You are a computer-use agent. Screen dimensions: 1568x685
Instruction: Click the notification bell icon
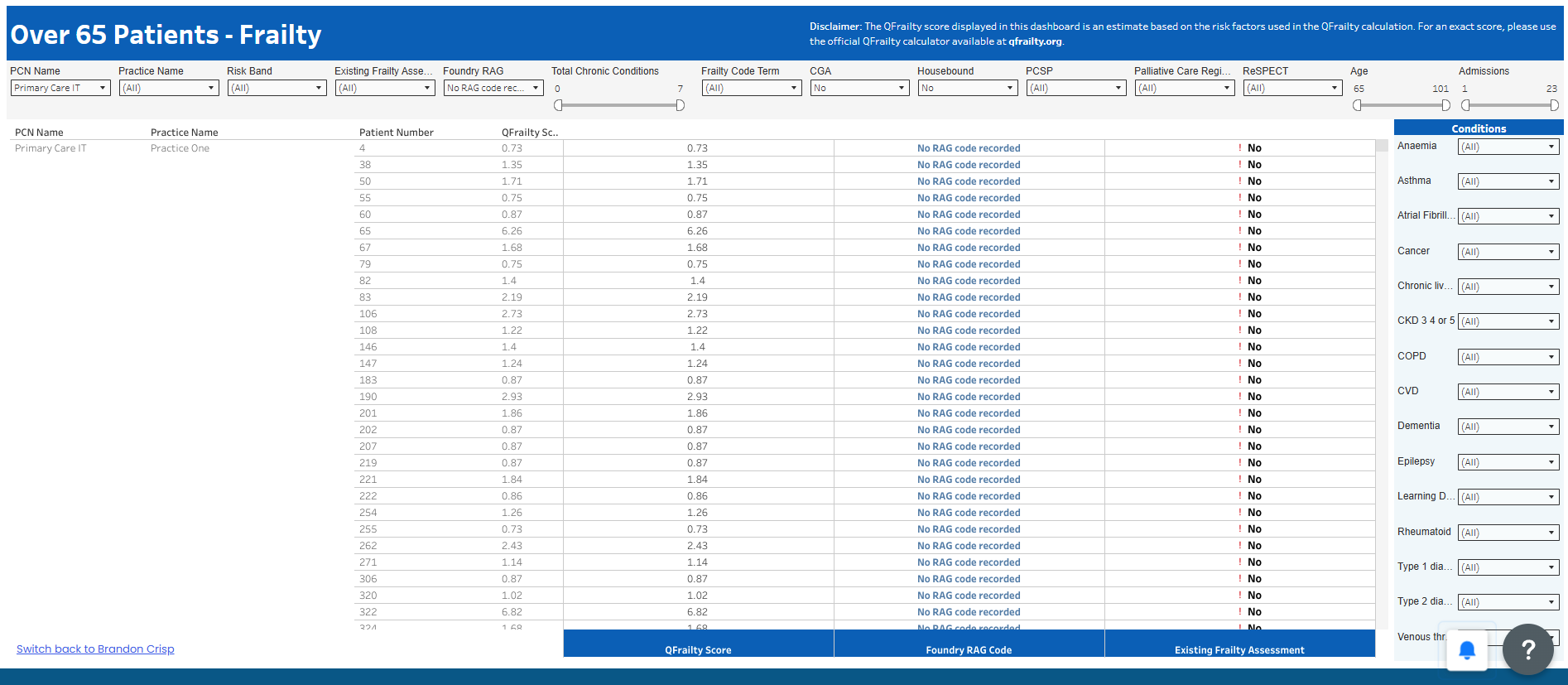1466,650
